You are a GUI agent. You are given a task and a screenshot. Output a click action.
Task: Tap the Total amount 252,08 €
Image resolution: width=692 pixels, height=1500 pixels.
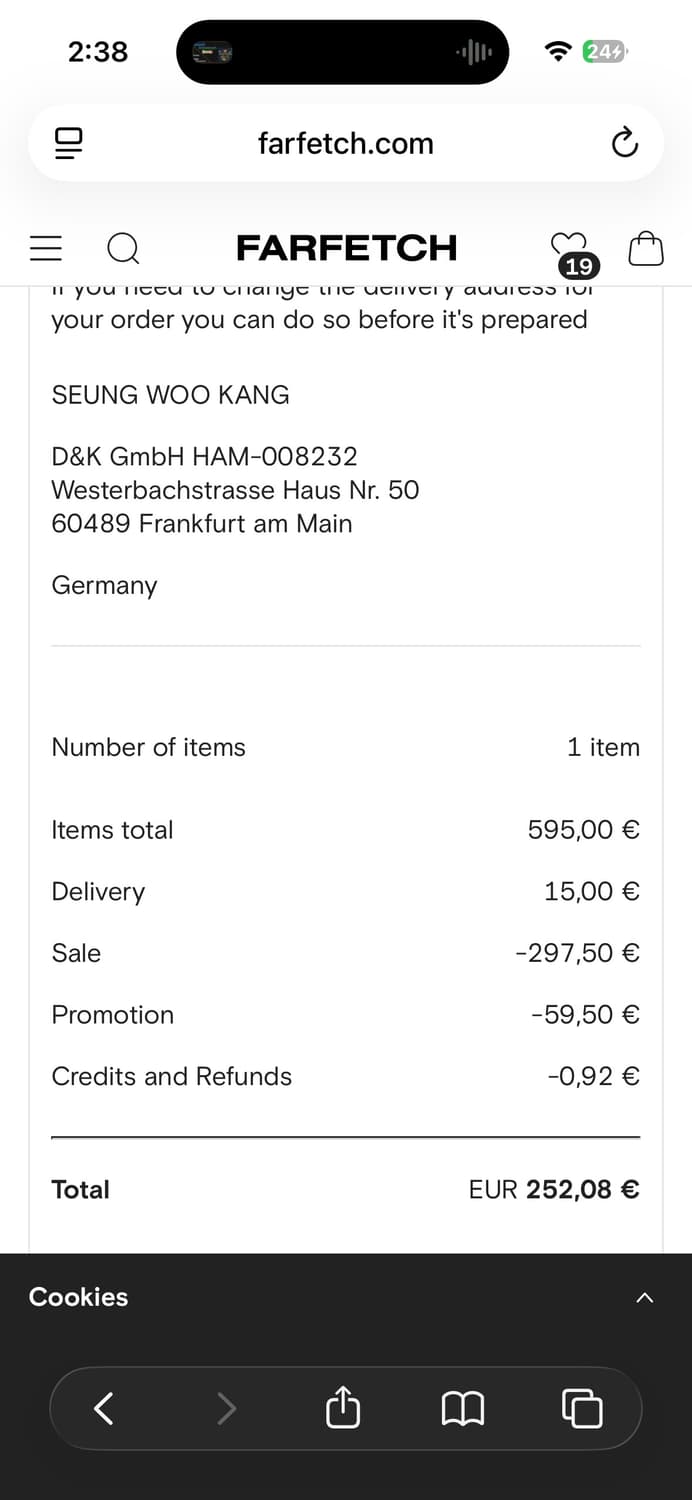582,1189
